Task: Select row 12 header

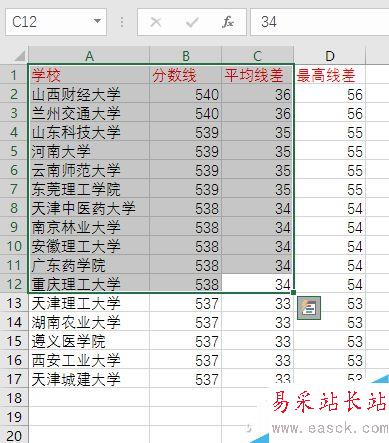Action: [x=14, y=284]
